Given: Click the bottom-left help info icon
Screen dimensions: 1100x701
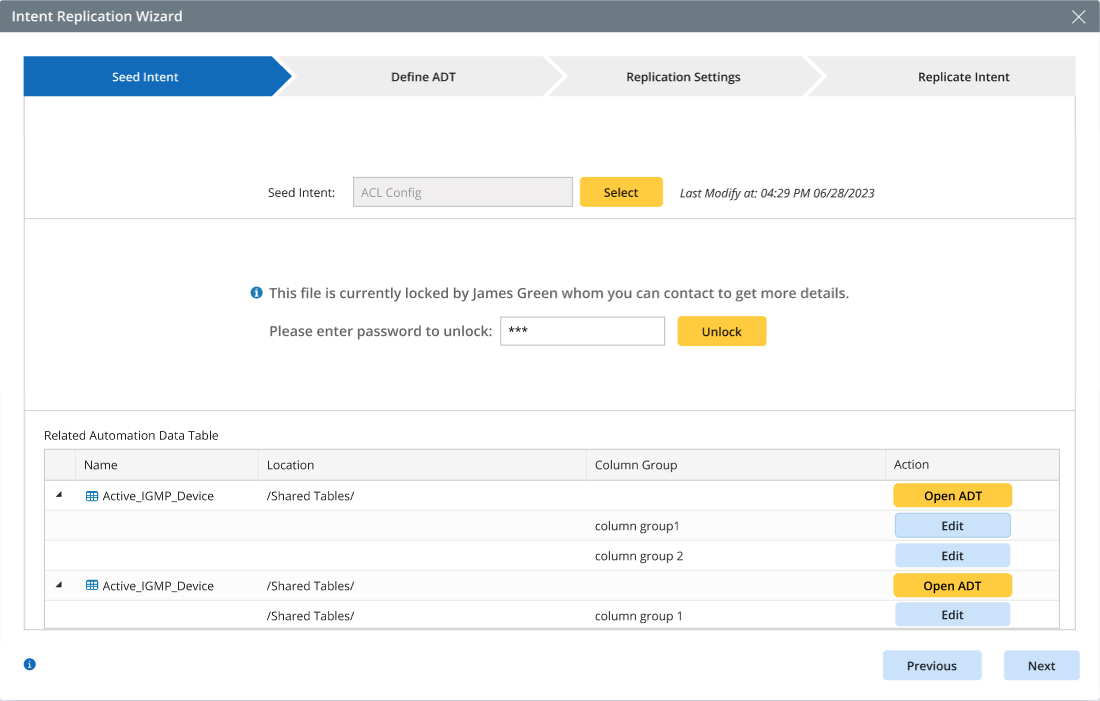Looking at the screenshot, I should pyautogui.click(x=30, y=664).
